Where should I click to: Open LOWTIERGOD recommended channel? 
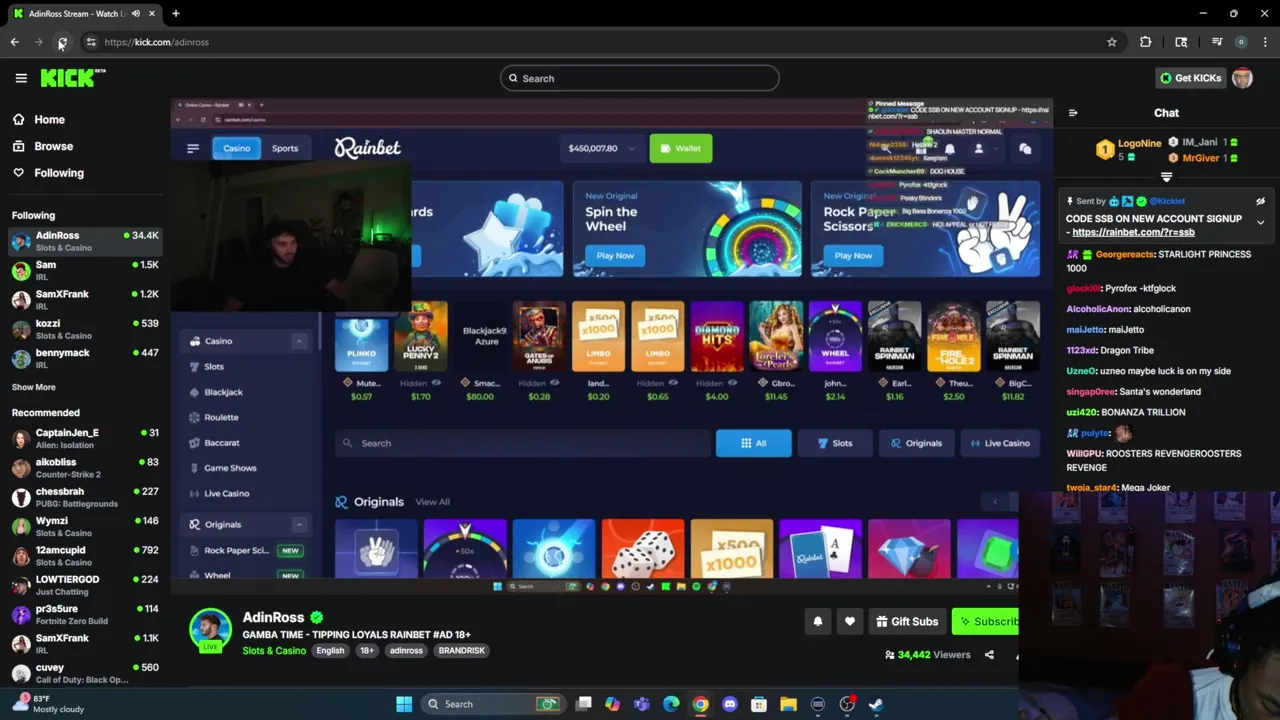tap(84, 585)
